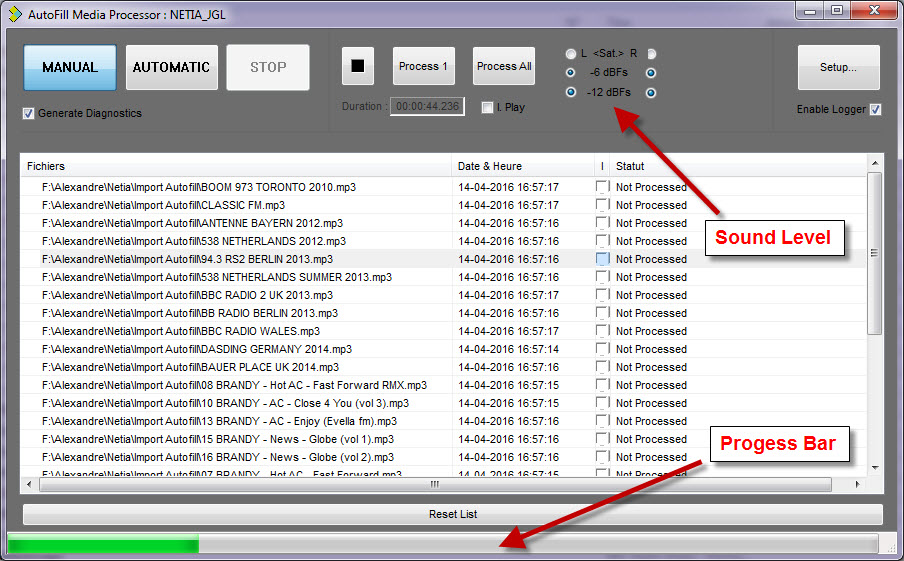Click the AutoFill app icon in title bar
This screenshot has height=561, width=904.
pos(15,13)
